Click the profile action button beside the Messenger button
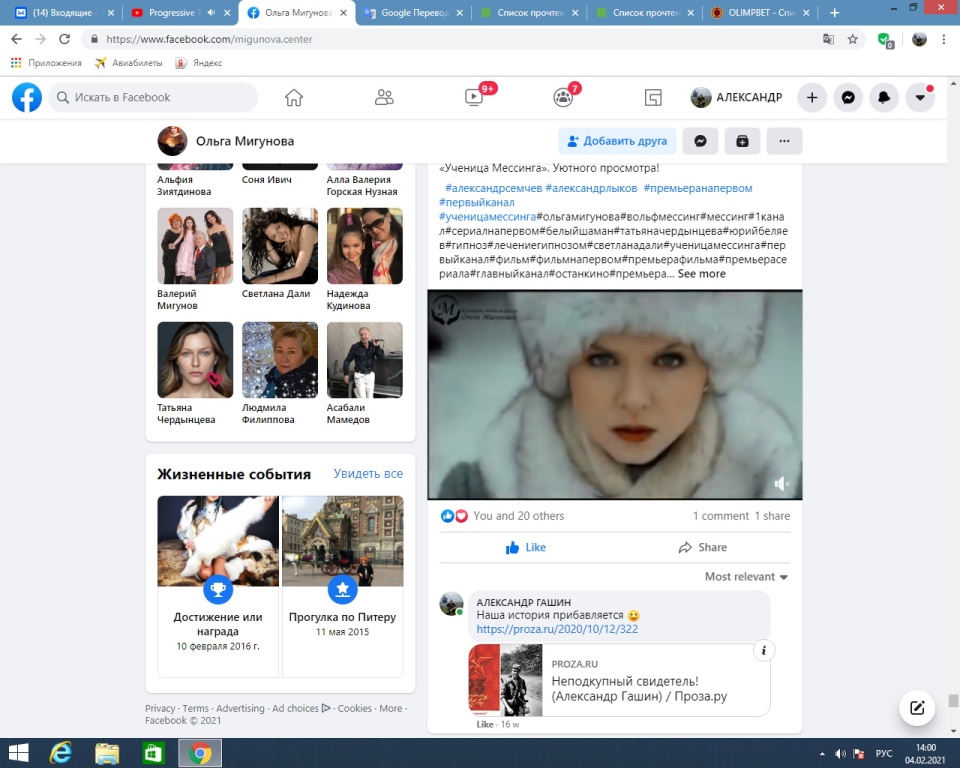Viewport: 960px width, 768px height. [x=742, y=141]
